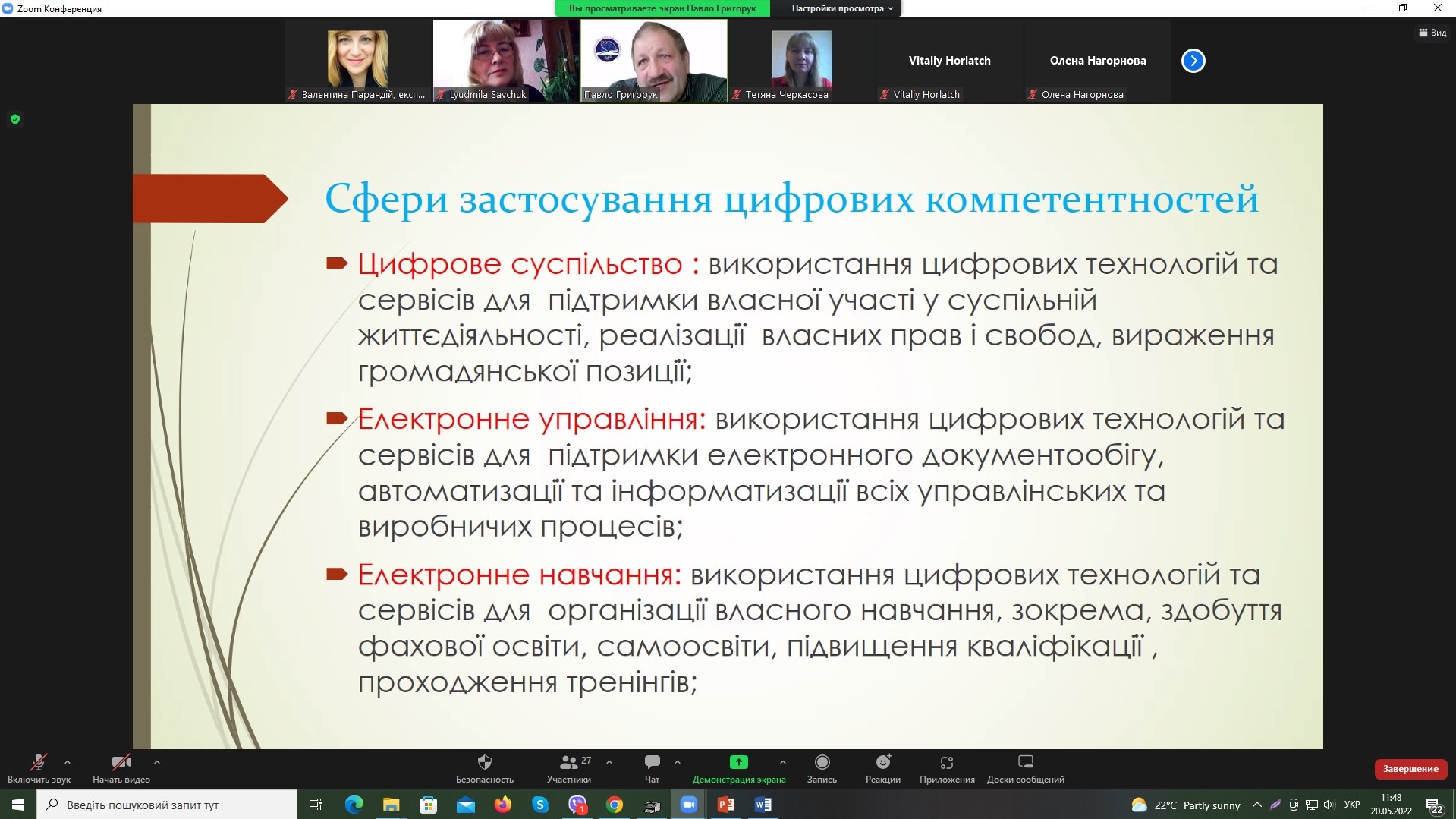1456x819 pixels.
Task: Start recording with the Record icon
Action: pos(822,763)
